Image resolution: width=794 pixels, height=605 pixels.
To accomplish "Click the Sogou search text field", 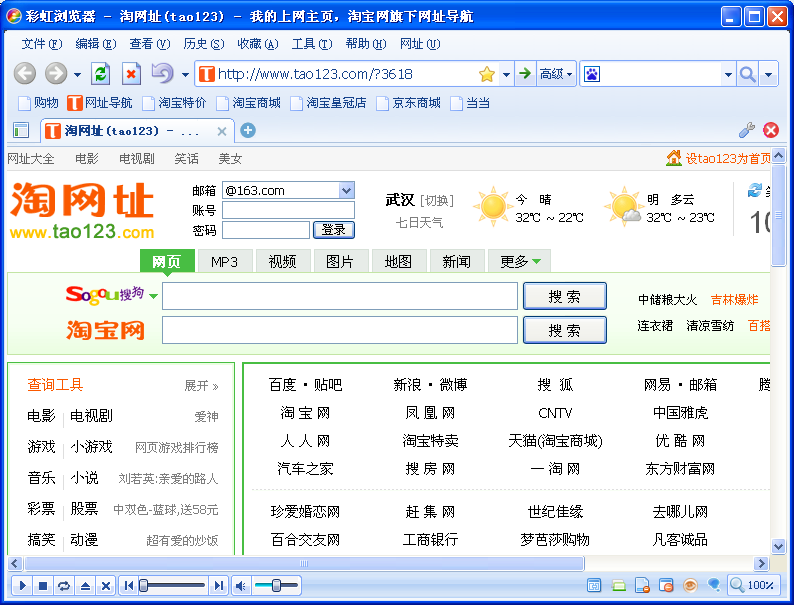I will (x=340, y=296).
